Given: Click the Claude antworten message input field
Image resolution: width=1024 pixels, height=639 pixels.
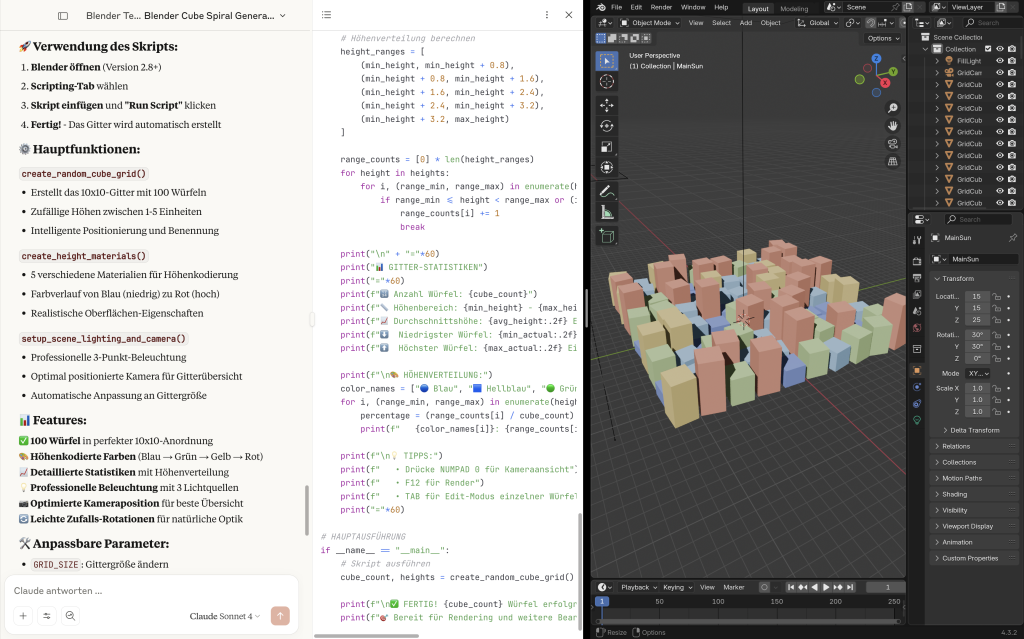Looking at the screenshot, I should click(x=151, y=591).
